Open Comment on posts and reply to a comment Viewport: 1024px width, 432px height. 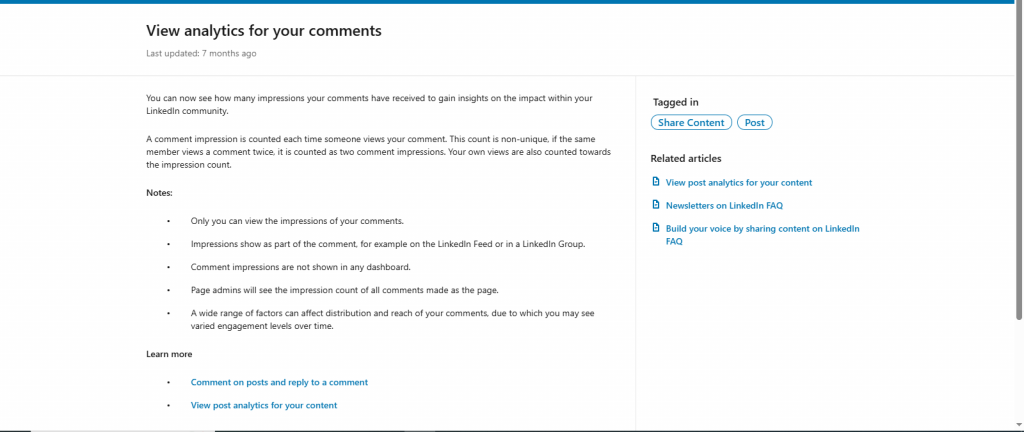tap(279, 382)
